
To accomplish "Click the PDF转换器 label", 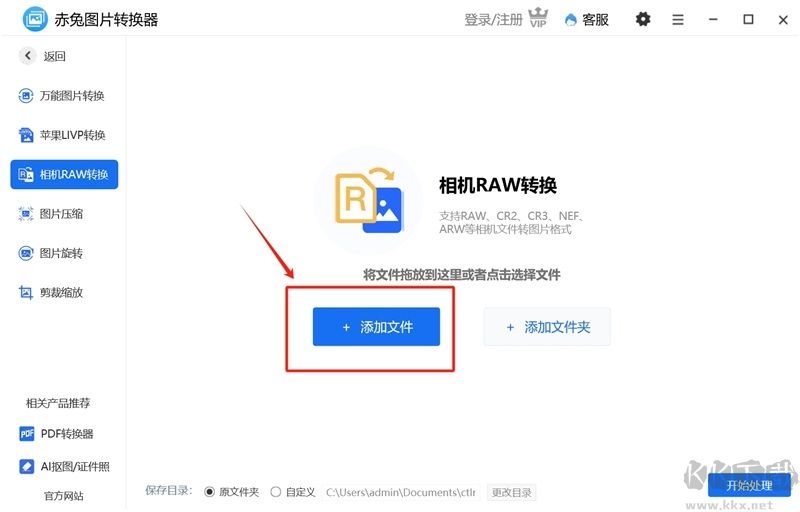I will click(67, 434).
